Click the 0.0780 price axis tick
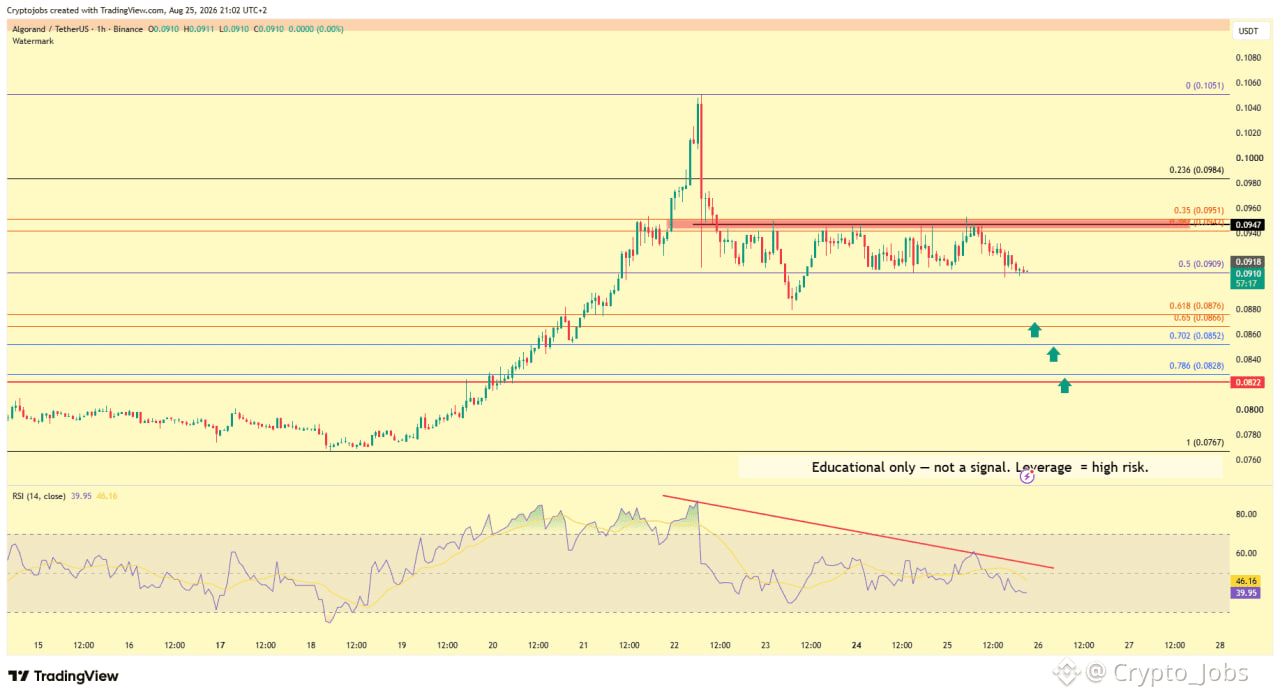Image resolution: width=1280 pixels, height=697 pixels. click(x=1248, y=434)
